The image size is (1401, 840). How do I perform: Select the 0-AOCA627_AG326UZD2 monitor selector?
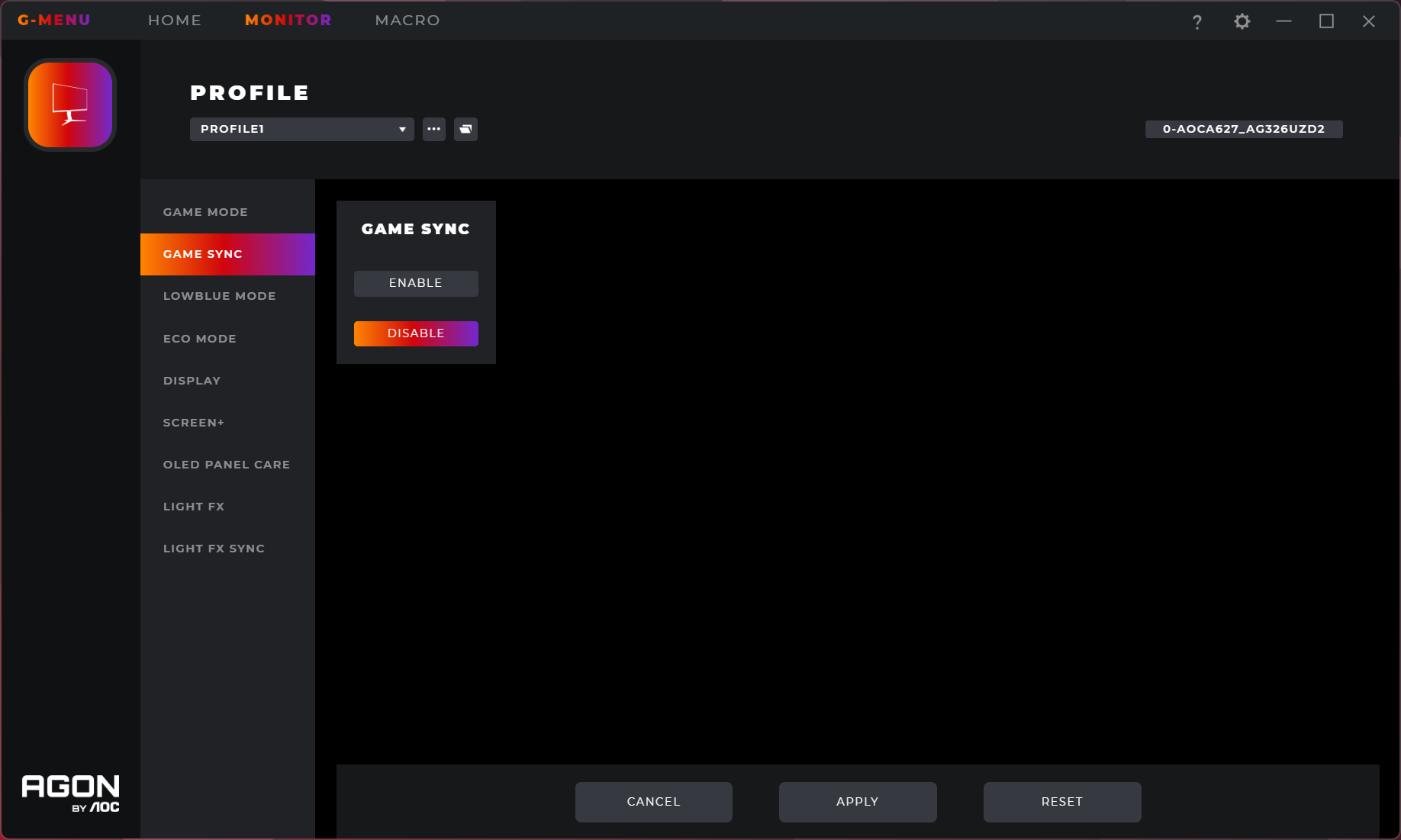click(x=1244, y=129)
